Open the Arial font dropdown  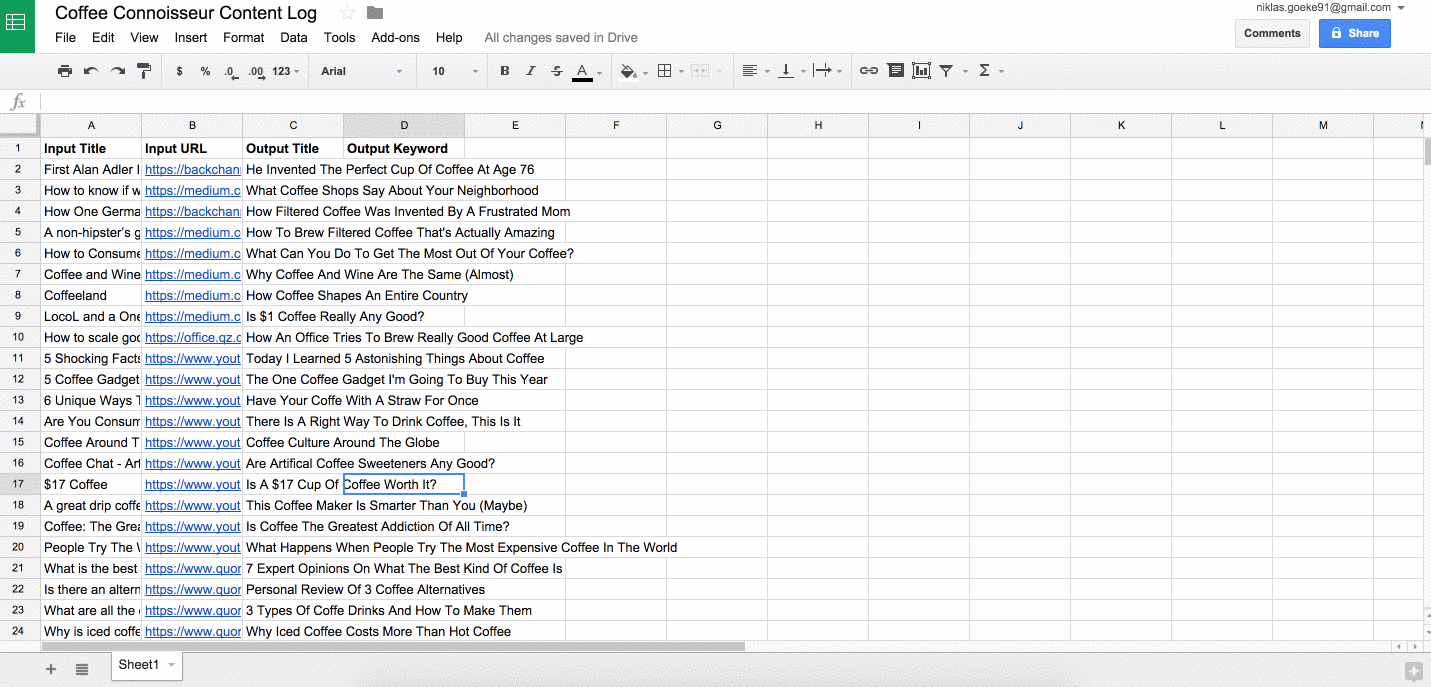pyautogui.click(x=360, y=70)
